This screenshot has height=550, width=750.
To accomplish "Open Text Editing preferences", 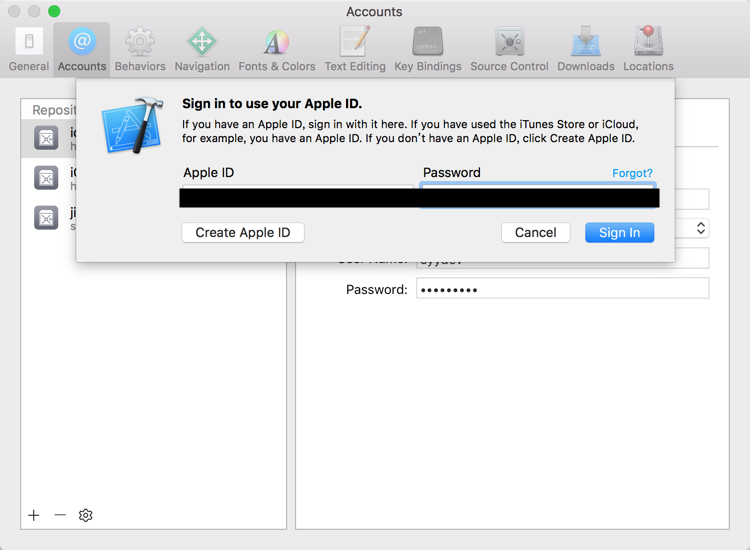I will (x=355, y=50).
